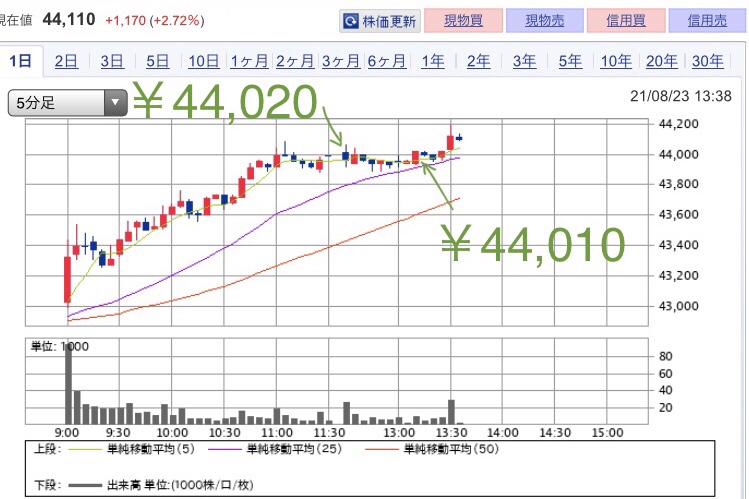This screenshot has width=749, height=499.
Task: Click the 9:00 time axis label
Action: tap(67, 433)
